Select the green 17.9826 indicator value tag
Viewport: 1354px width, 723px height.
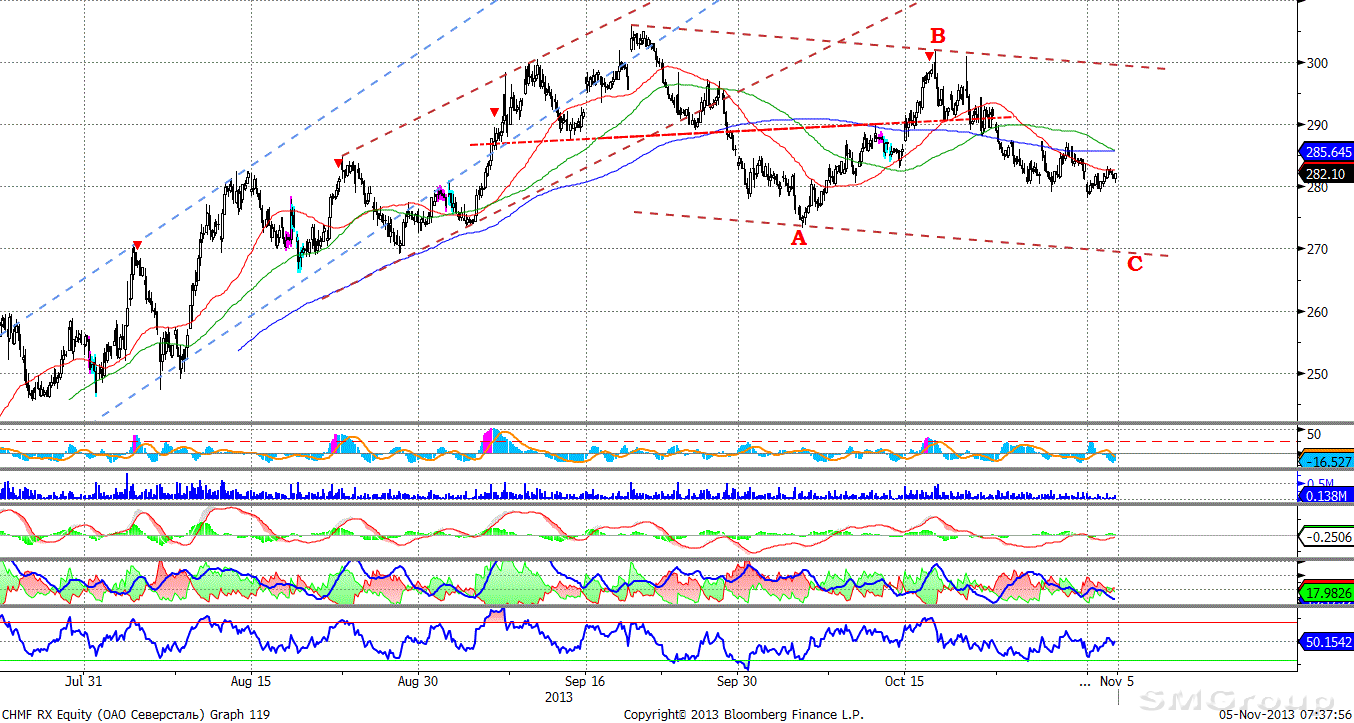tap(1327, 594)
